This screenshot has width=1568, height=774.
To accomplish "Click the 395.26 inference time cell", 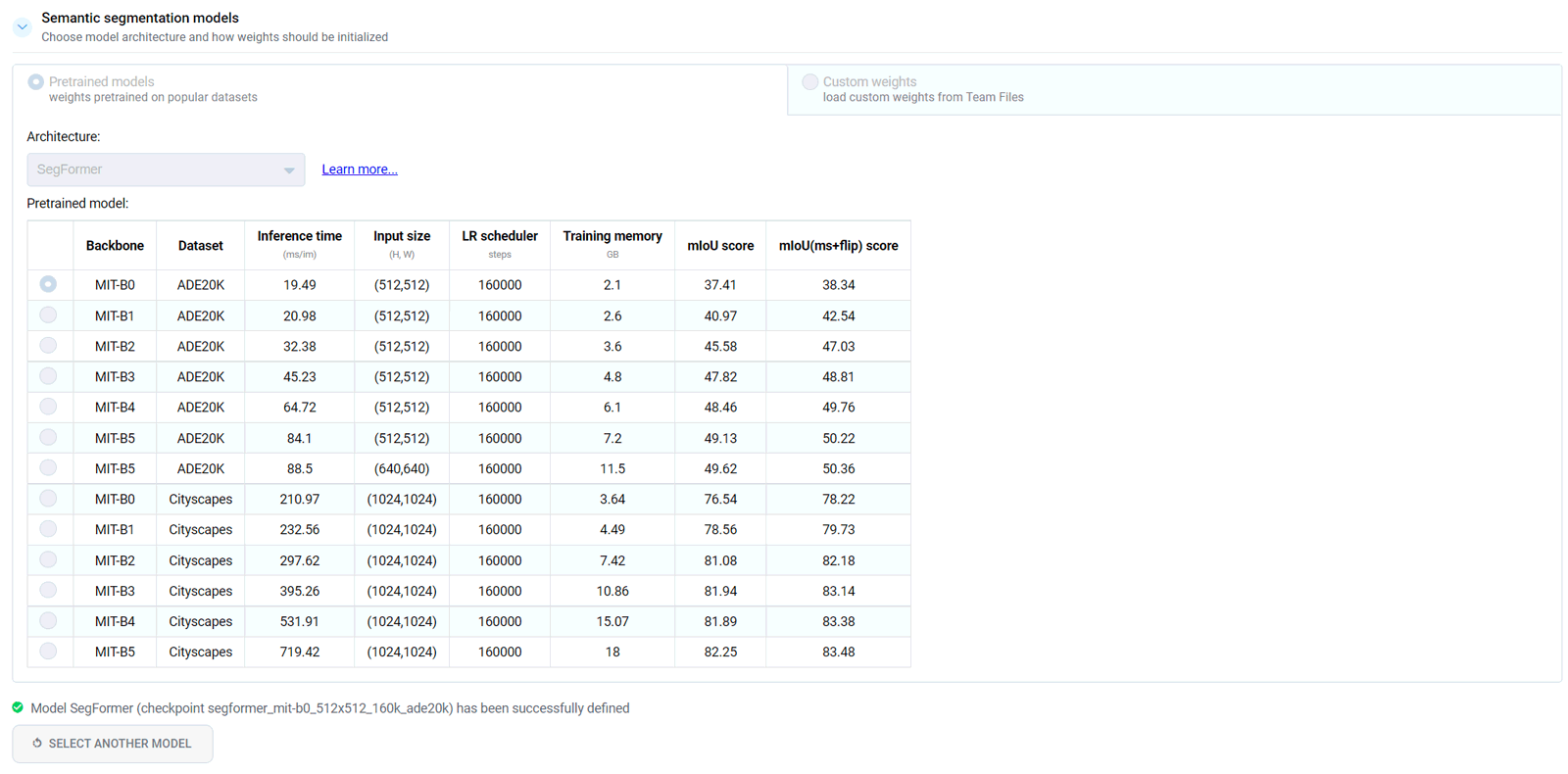I will (300, 592).
